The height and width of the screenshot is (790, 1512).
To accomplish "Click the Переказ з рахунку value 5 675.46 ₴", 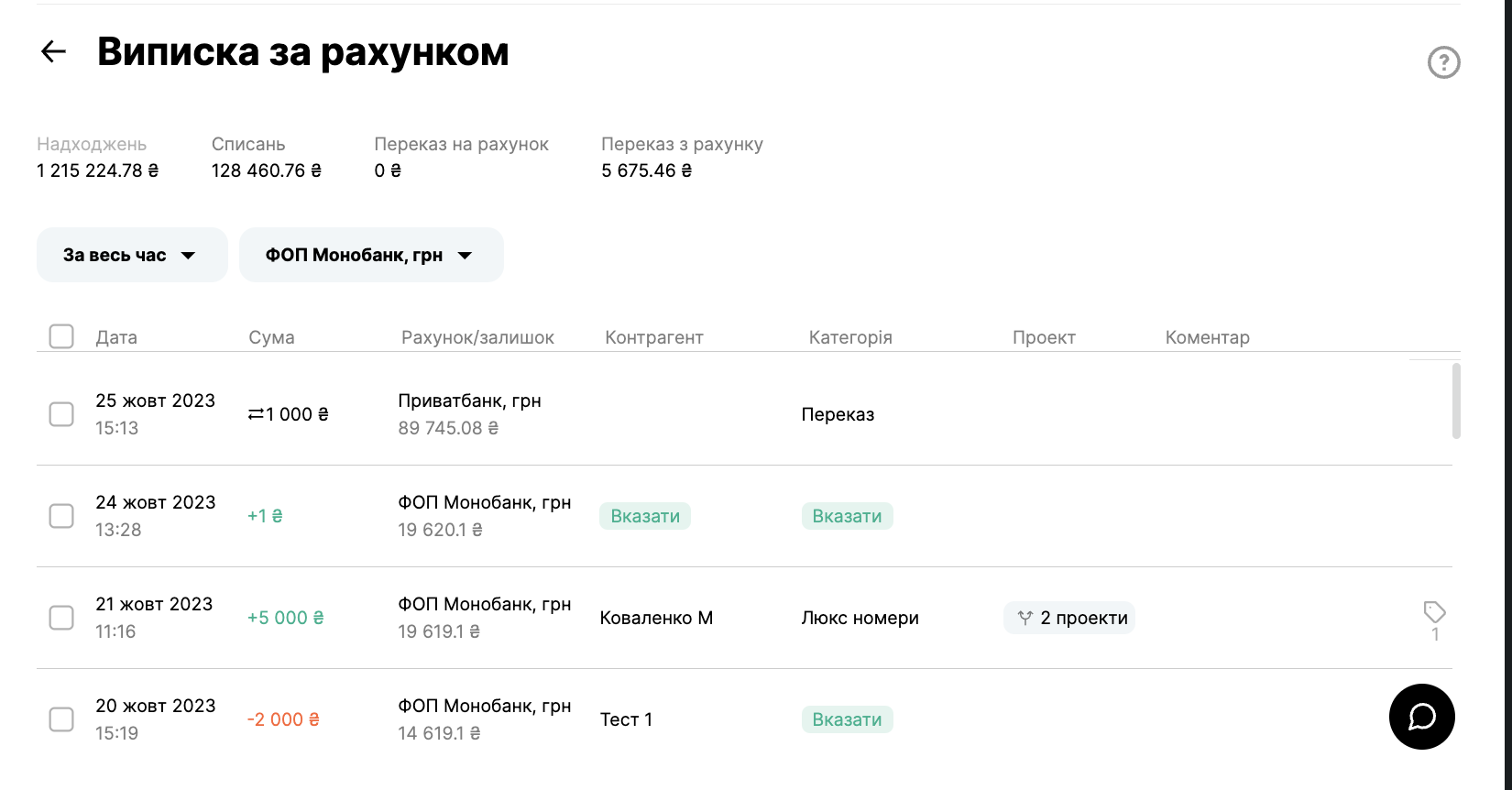I will 647,170.
